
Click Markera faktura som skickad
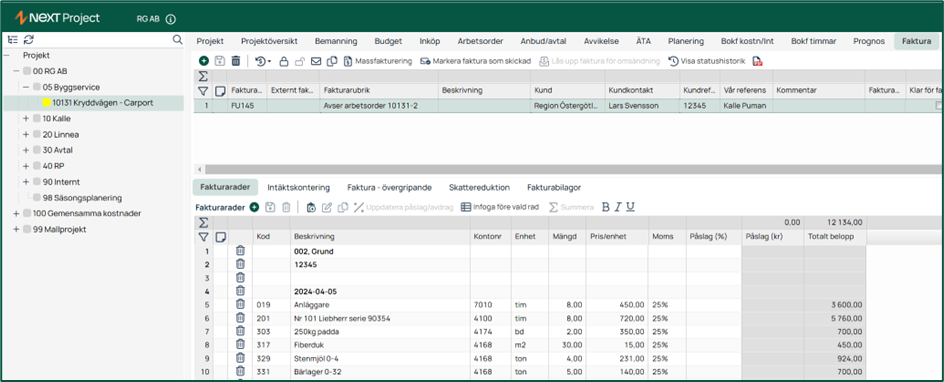click(x=476, y=61)
